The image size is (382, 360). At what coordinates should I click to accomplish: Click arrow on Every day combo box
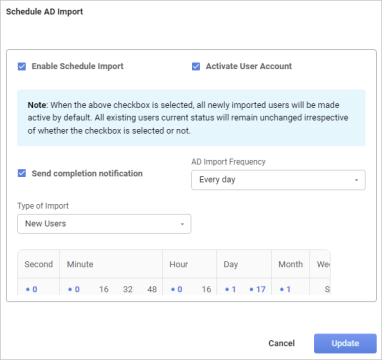coord(356,180)
